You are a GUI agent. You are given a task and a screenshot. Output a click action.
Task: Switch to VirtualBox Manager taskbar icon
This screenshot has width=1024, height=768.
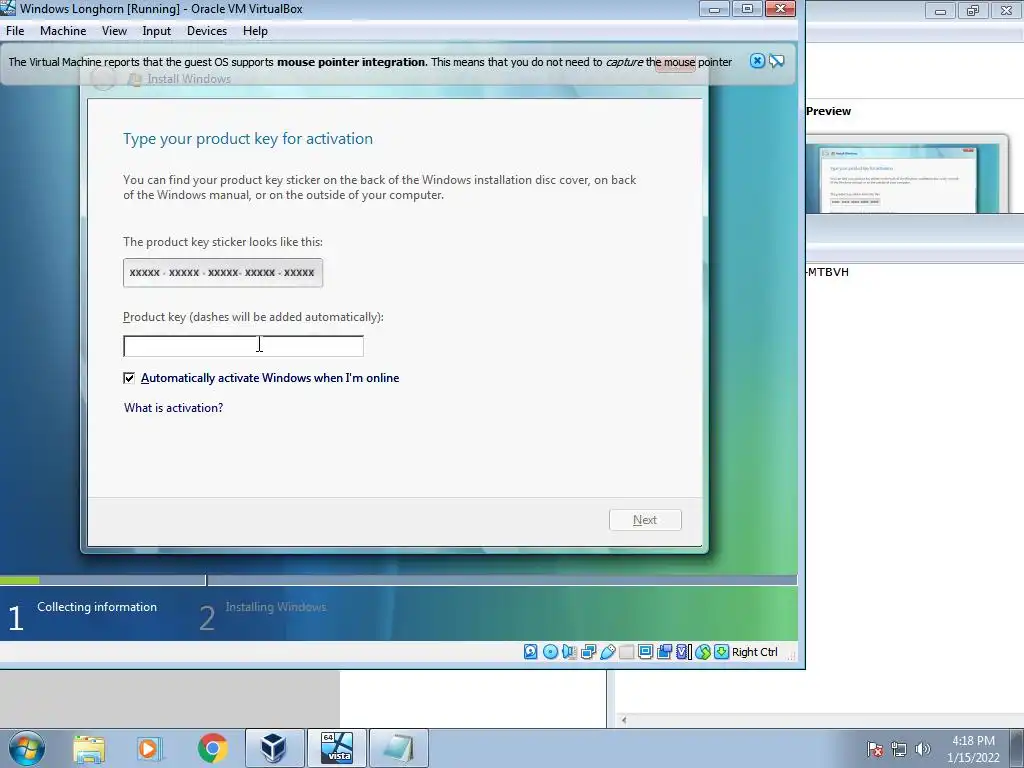[x=274, y=748]
